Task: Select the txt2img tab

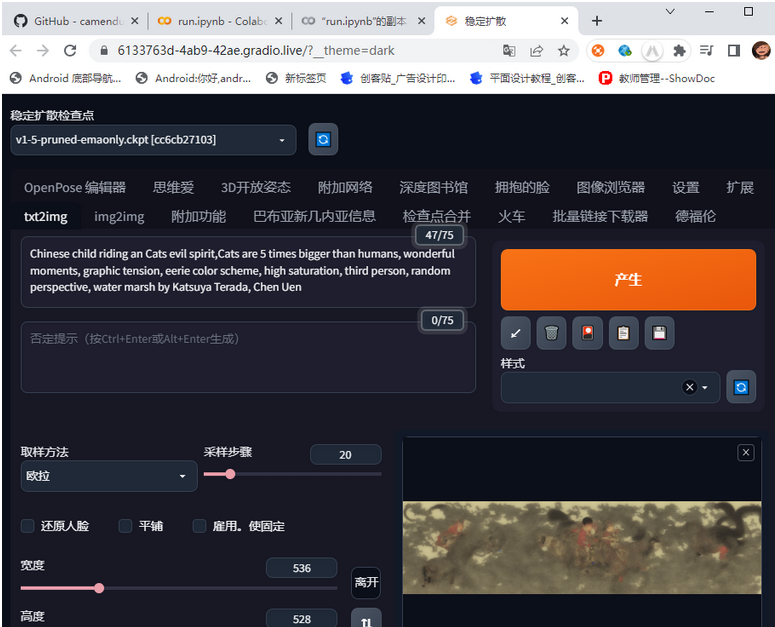Action: click(x=45, y=216)
